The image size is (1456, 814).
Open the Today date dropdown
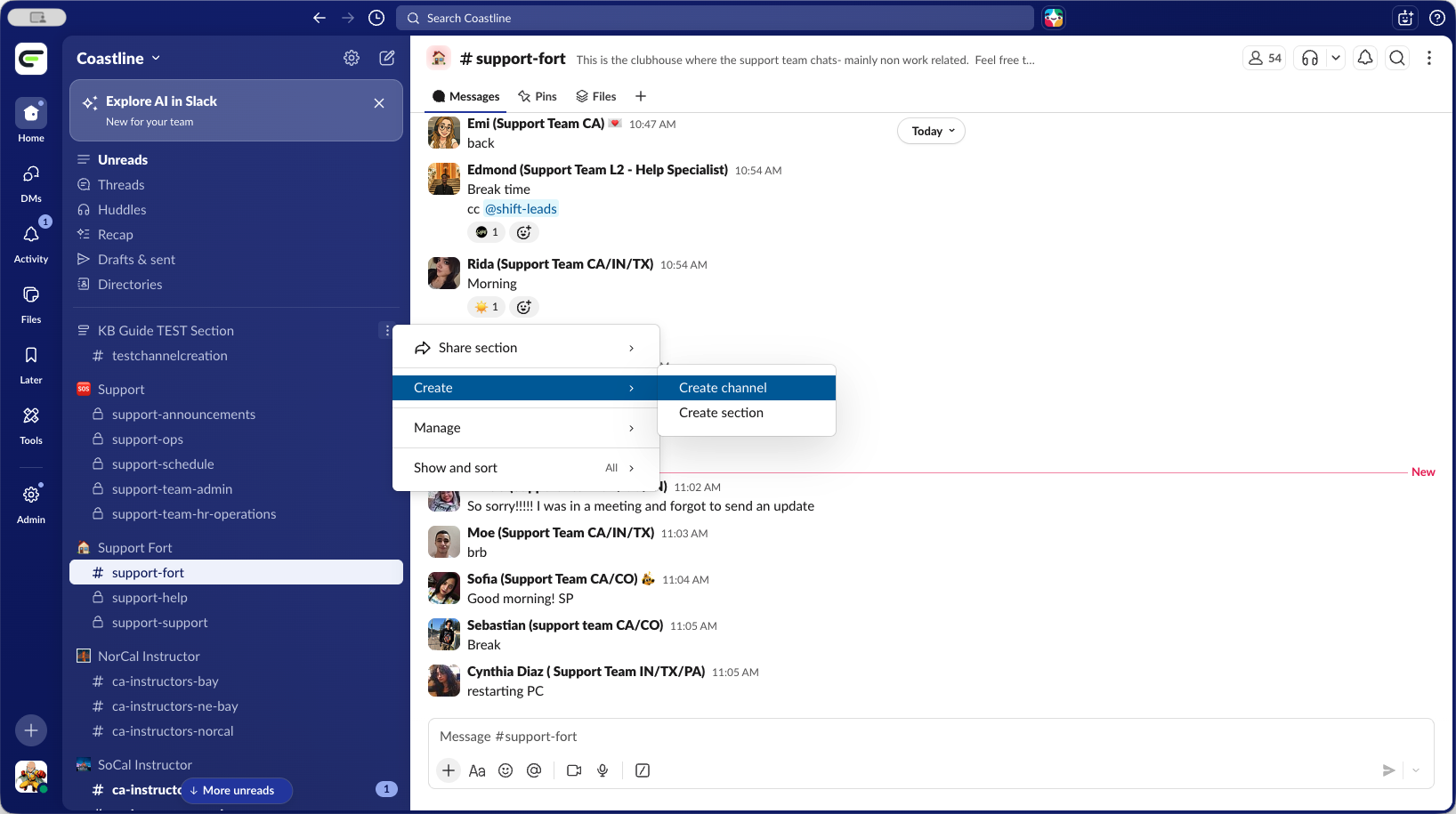[x=931, y=131]
